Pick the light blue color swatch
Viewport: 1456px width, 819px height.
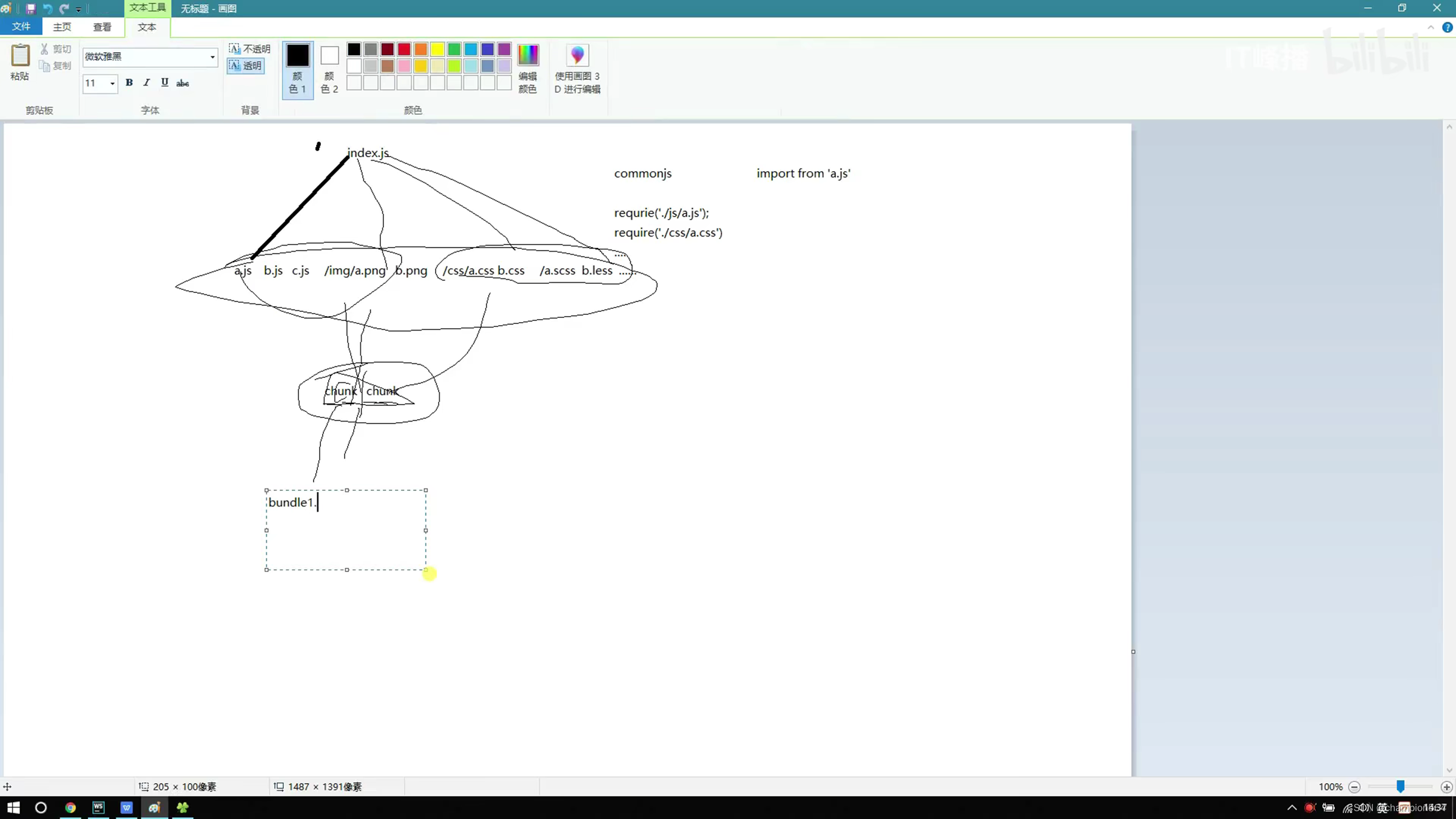point(471,49)
